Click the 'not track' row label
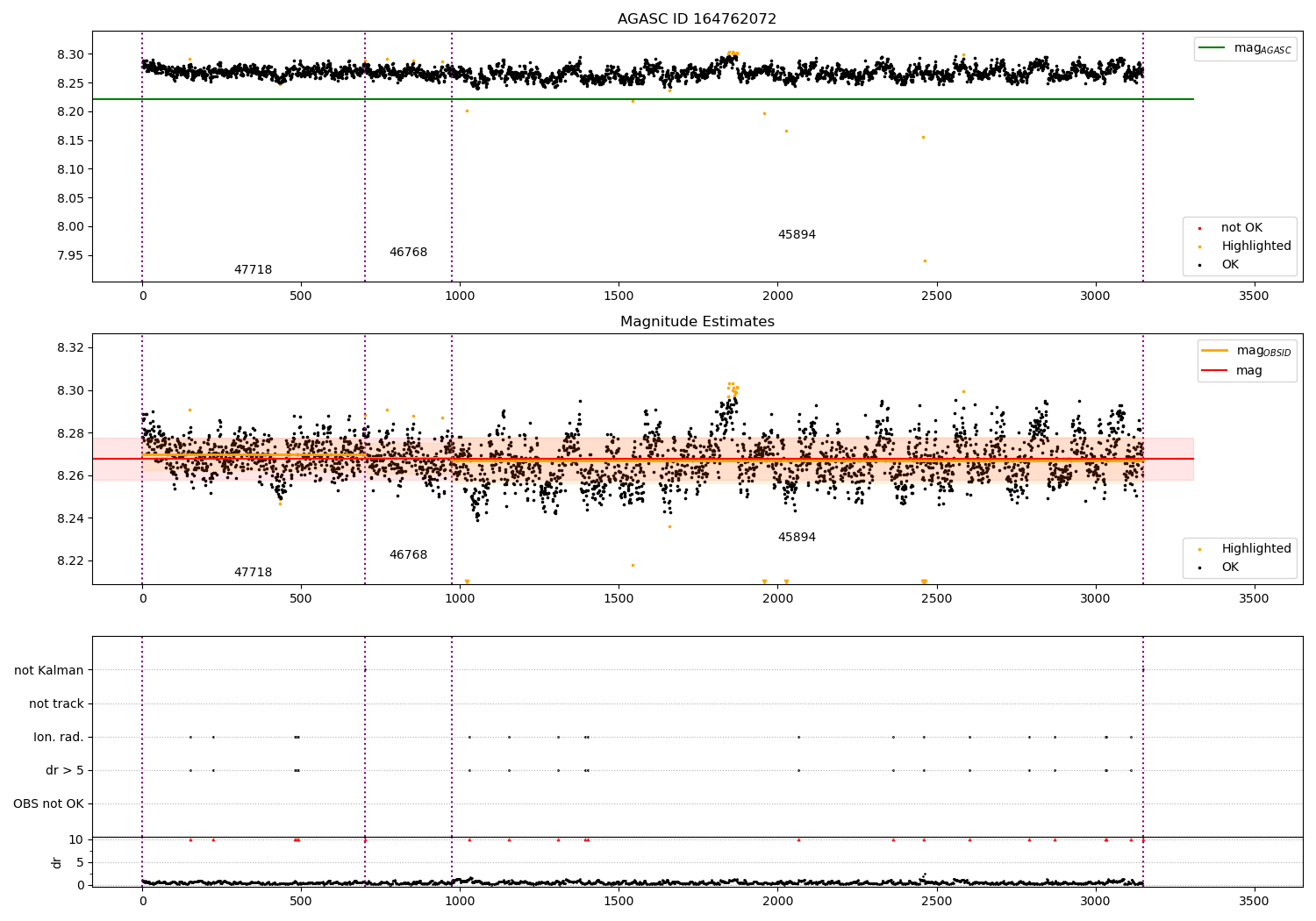The image size is (1316, 921). click(56, 703)
